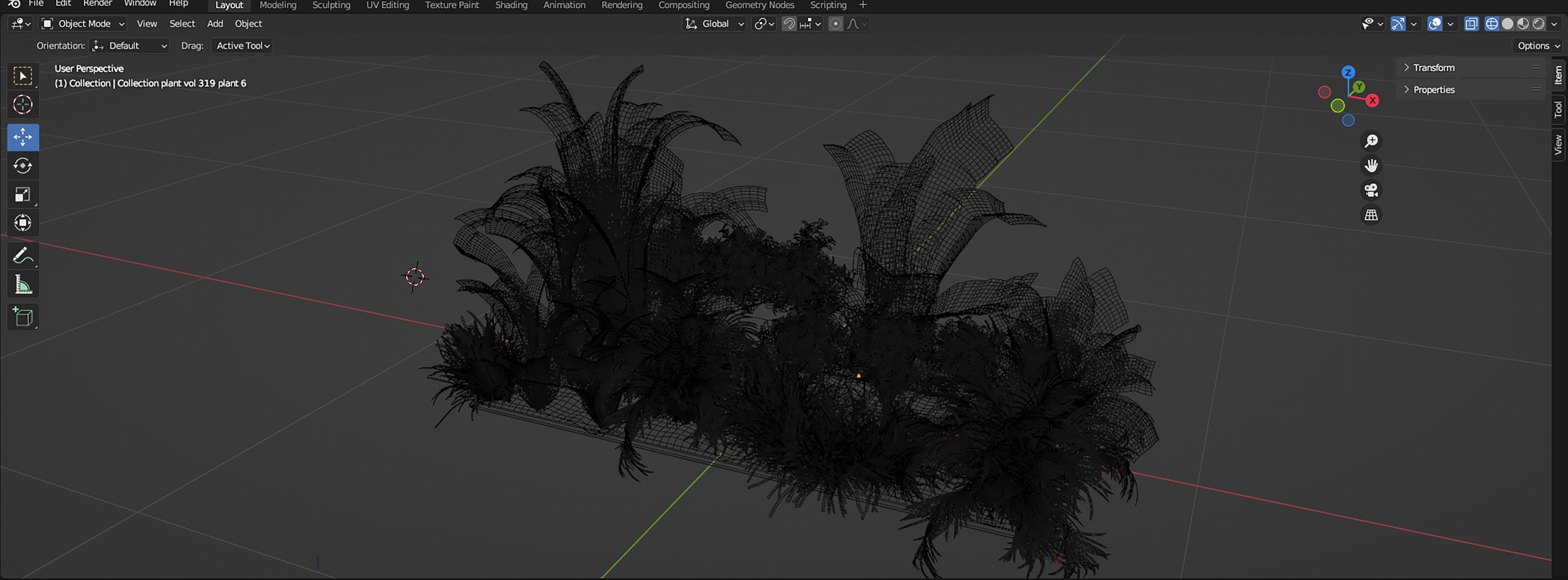Select the Select Box tool
This screenshot has width=1568, height=580.
(23, 76)
